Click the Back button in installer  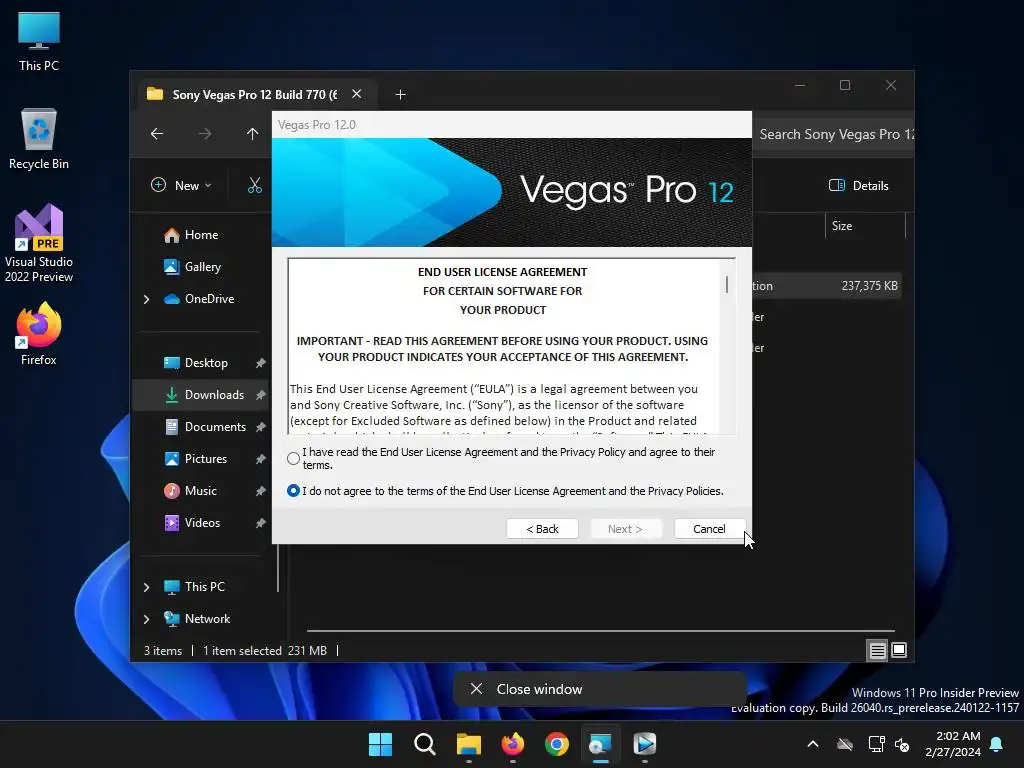tap(542, 529)
